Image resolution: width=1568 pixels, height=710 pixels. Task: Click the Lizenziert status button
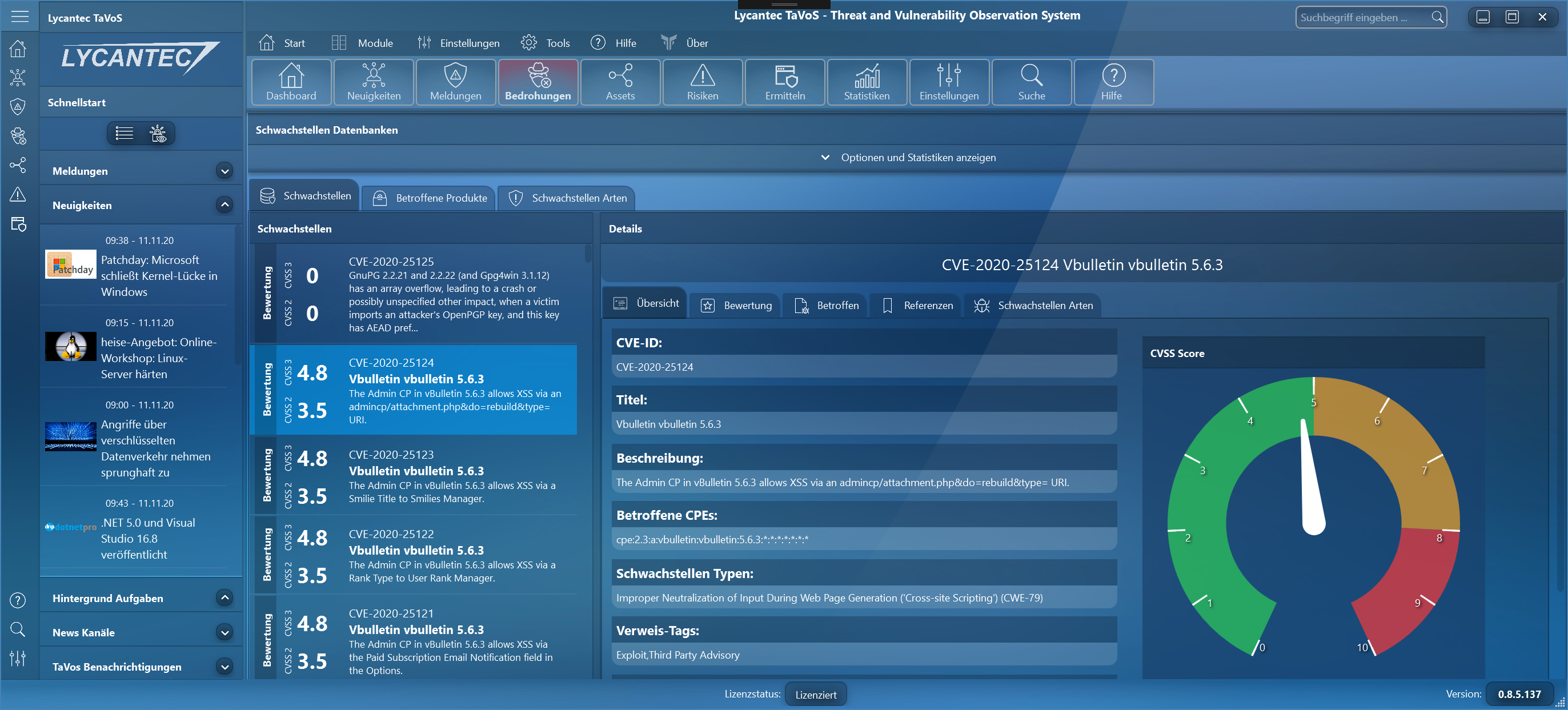pyautogui.click(x=815, y=695)
